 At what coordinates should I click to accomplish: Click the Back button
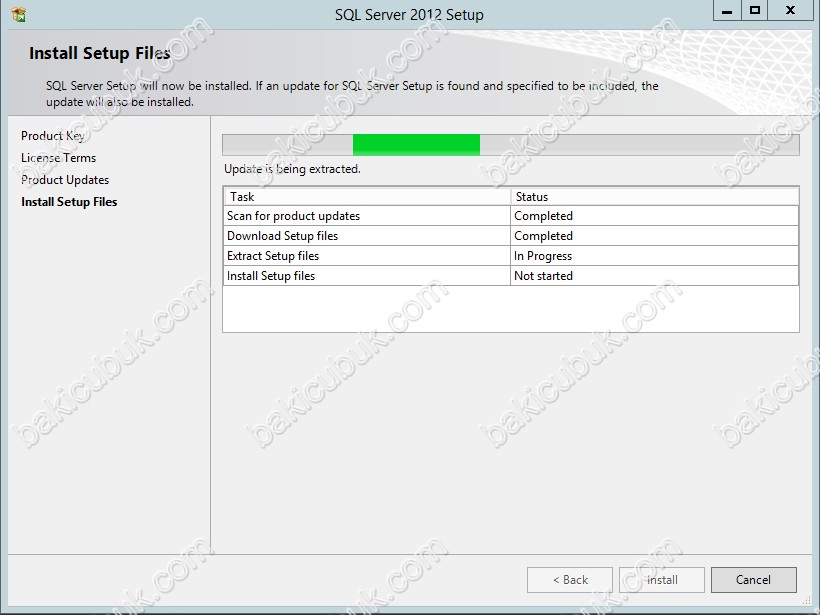(x=570, y=580)
